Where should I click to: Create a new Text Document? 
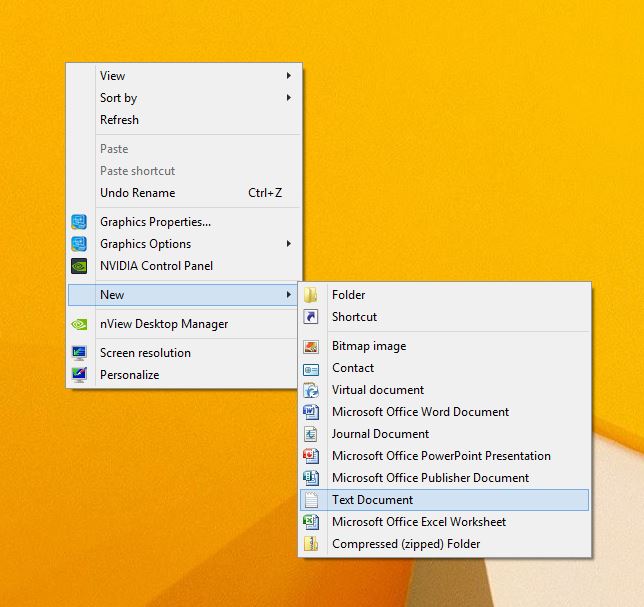(444, 500)
